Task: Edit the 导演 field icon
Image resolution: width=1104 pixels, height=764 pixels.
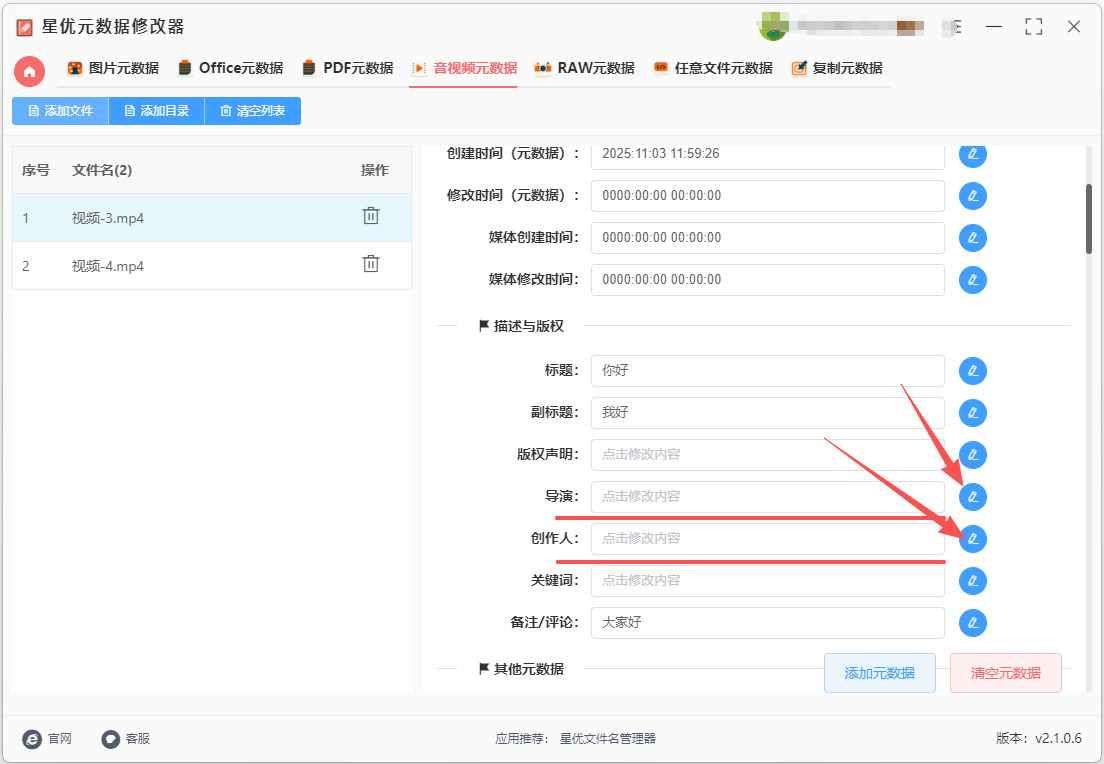Action: click(x=973, y=497)
